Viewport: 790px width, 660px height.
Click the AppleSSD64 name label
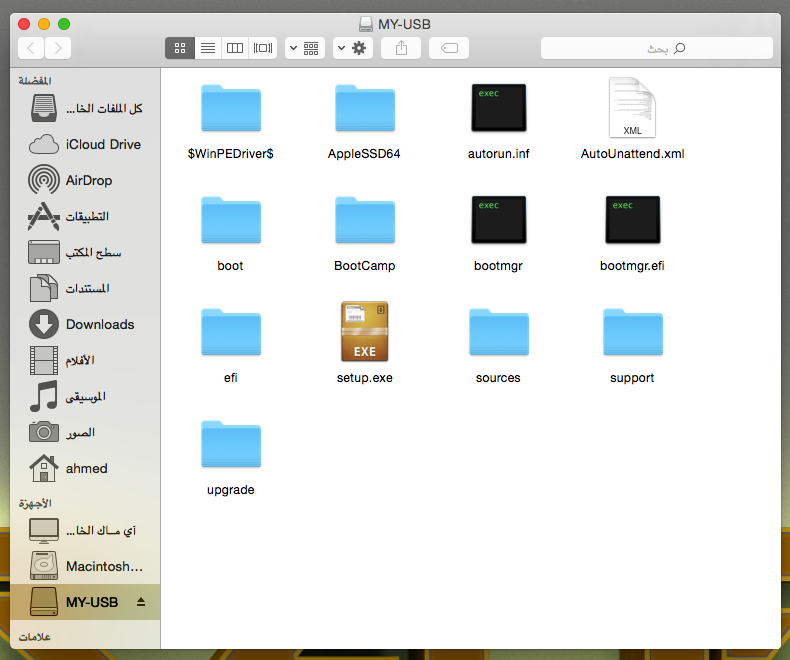pos(364,154)
